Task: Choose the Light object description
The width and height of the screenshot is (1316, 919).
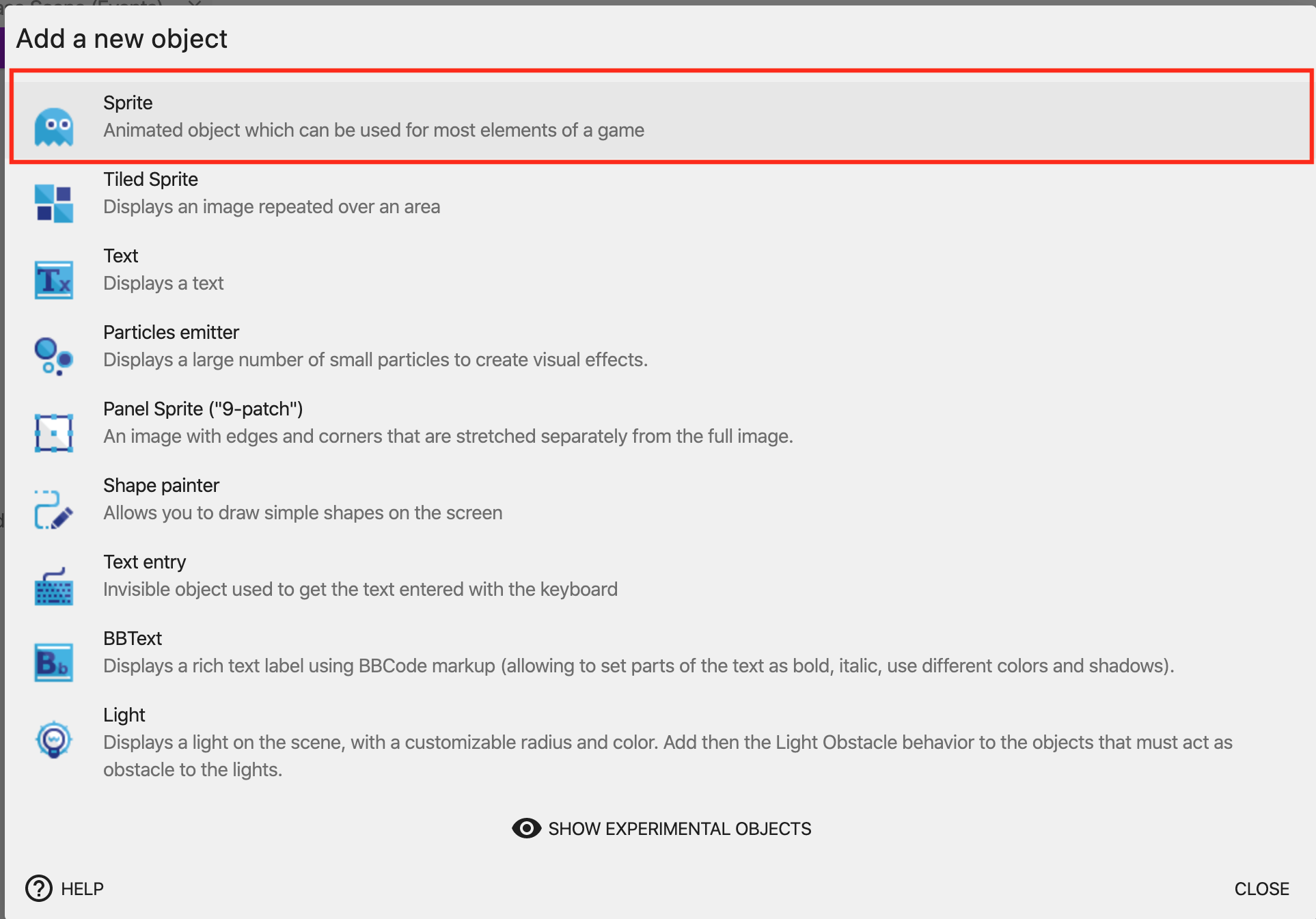Action: (x=667, y=756)
